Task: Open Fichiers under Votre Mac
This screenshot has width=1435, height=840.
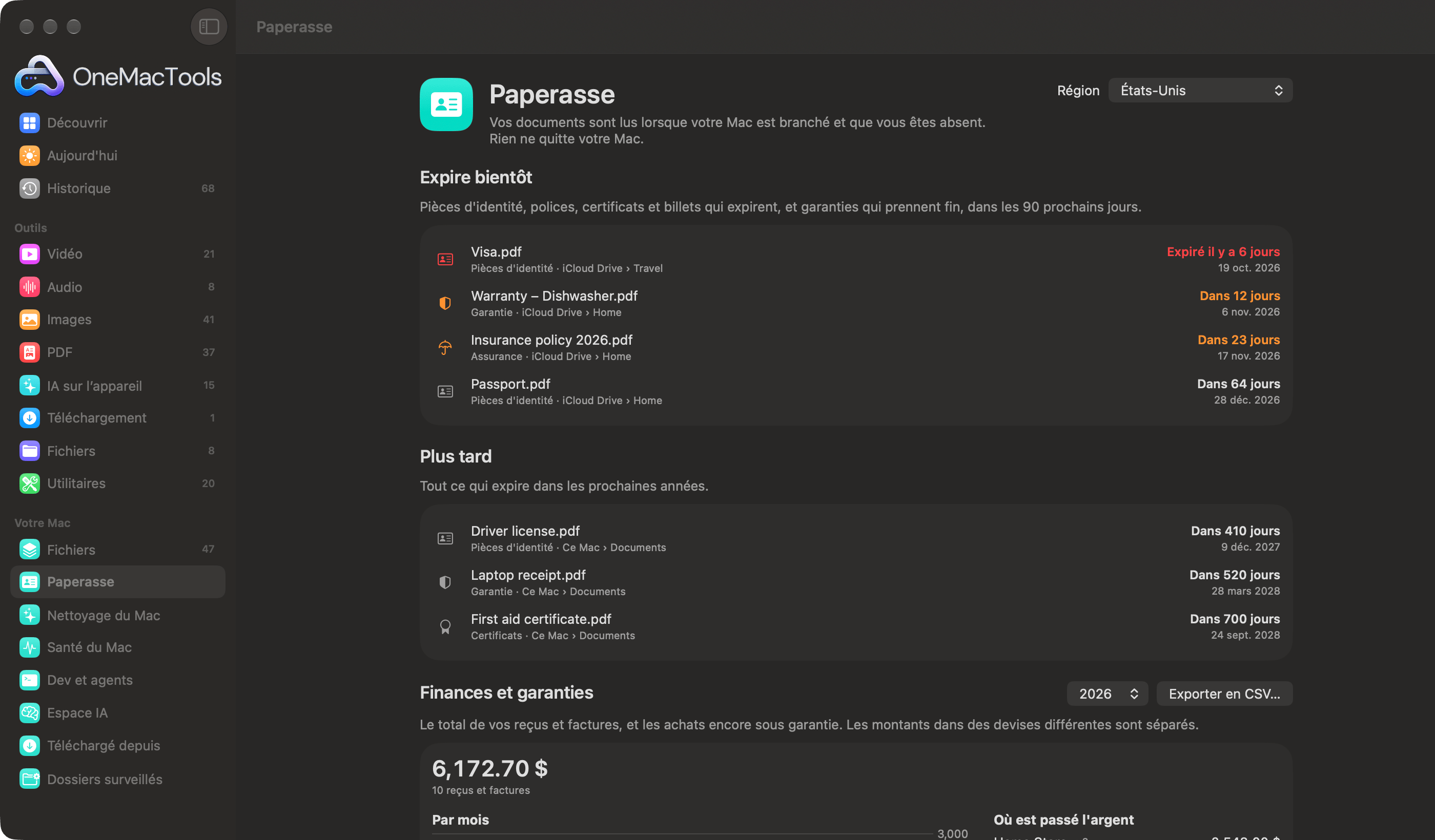Action: click(x=117, y=549)
